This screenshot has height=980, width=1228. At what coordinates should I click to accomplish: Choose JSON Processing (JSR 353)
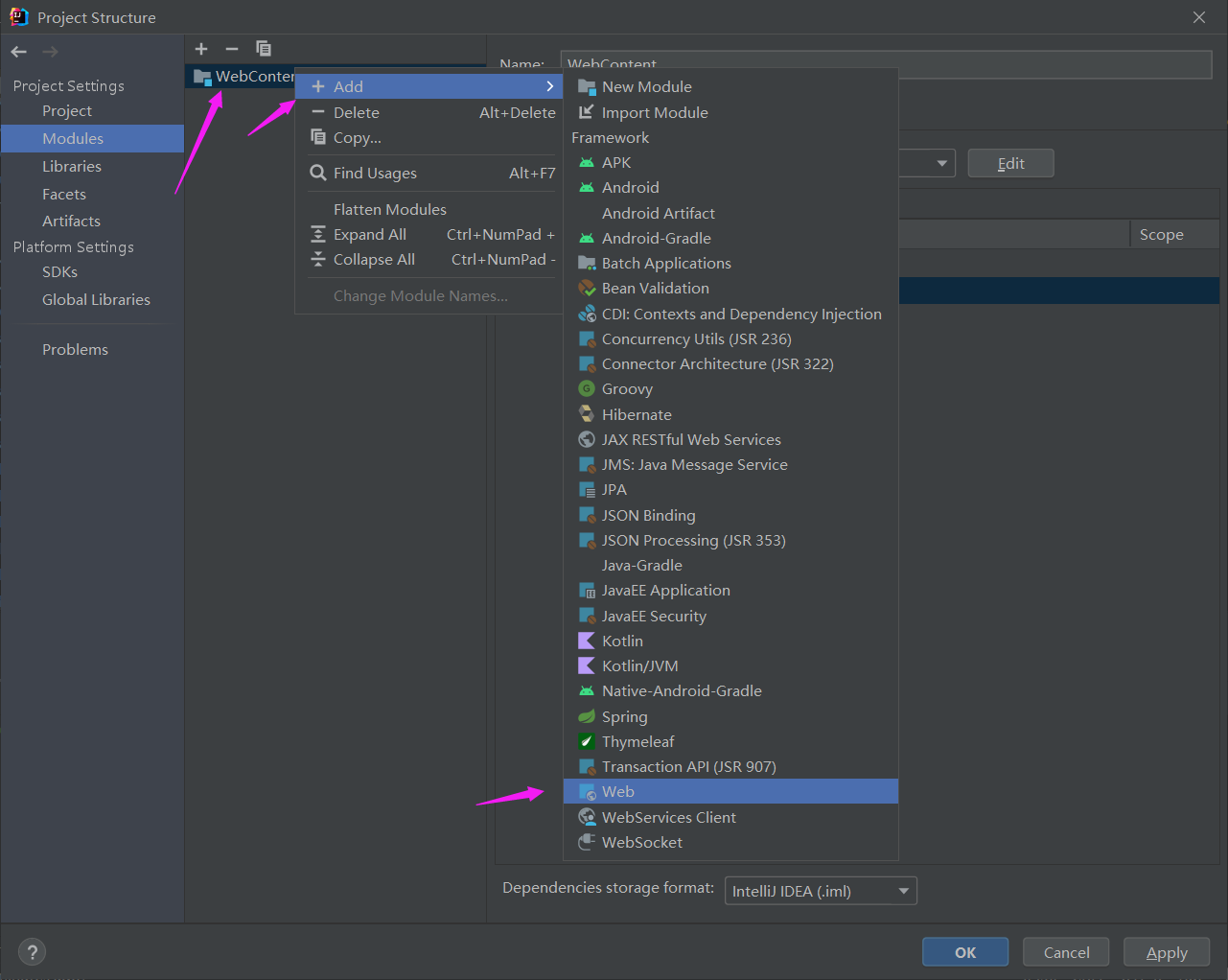(x=730, y=541)
